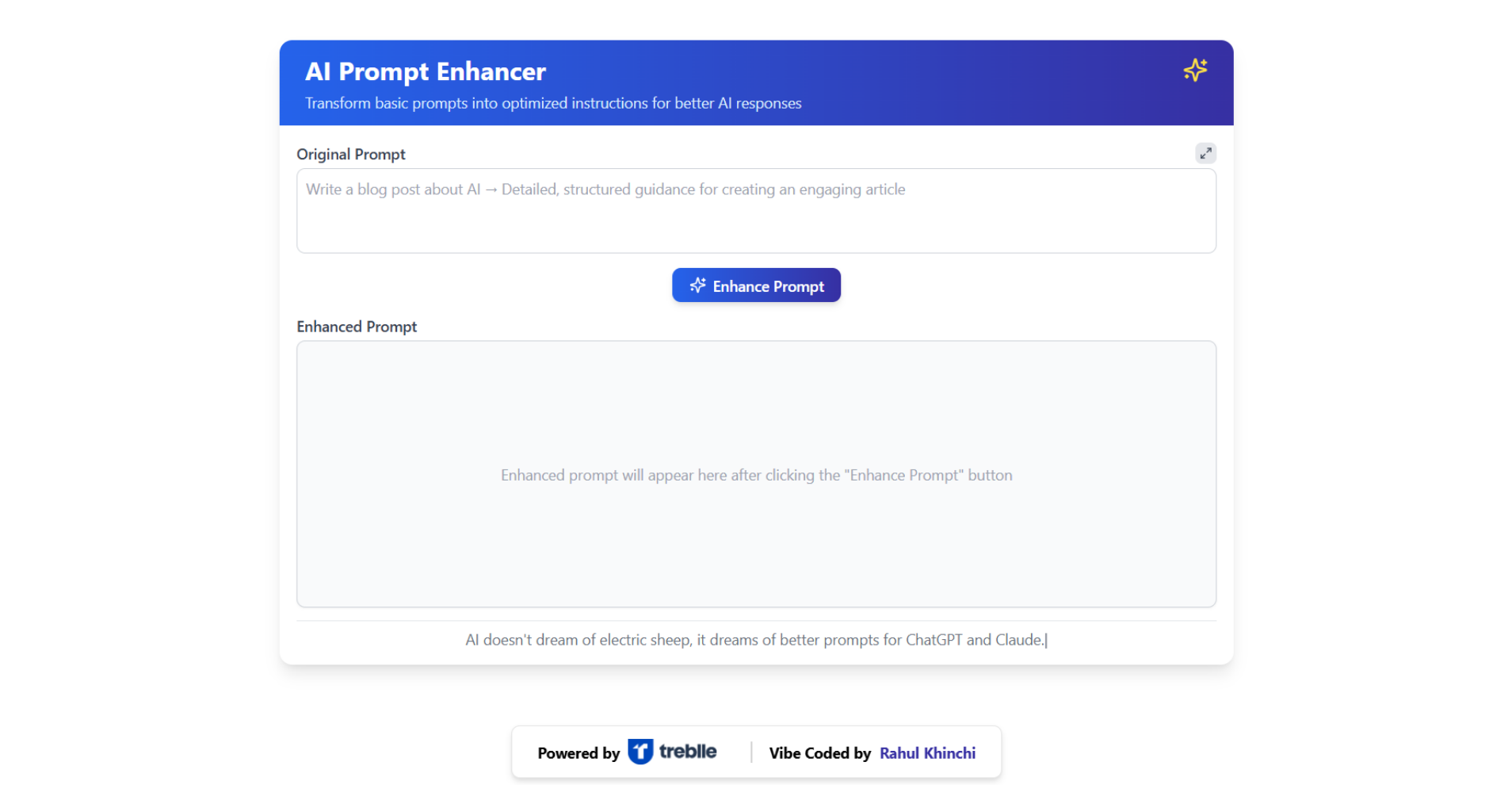1512x785 pixels.
Task: Click the Treblle shield logo icon
Action: [640, 751]
